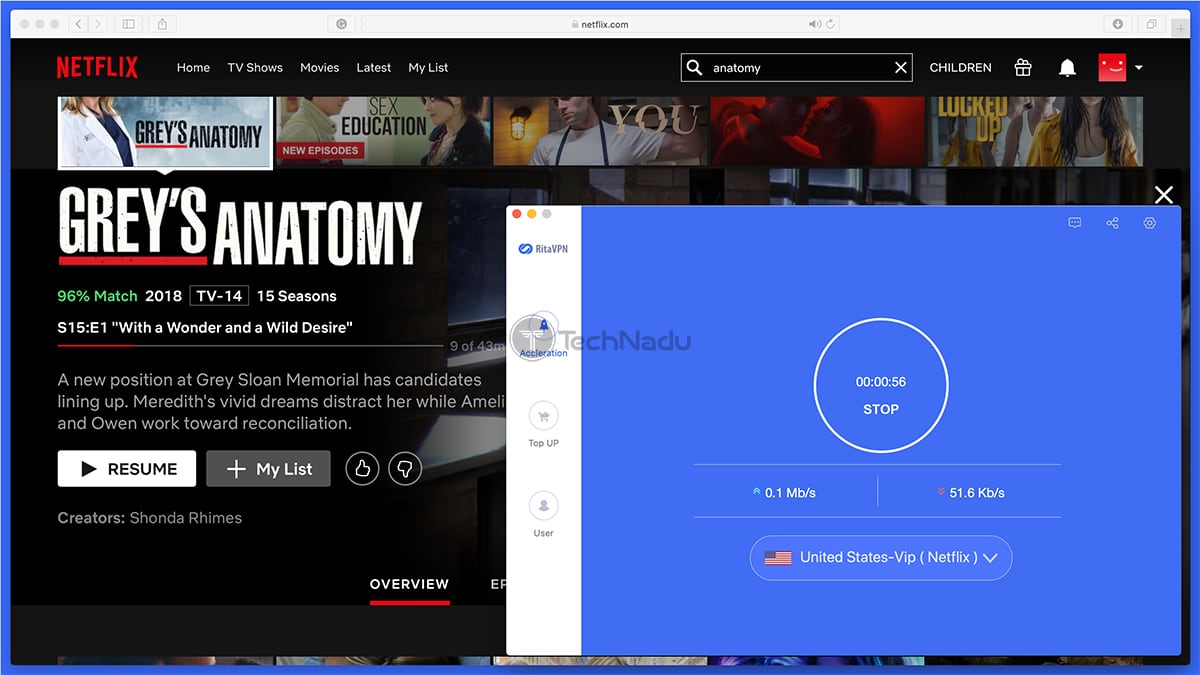Screen dimensions: 1200x675
Task: Go forward in Safari history
Action: tap(100, 23)
